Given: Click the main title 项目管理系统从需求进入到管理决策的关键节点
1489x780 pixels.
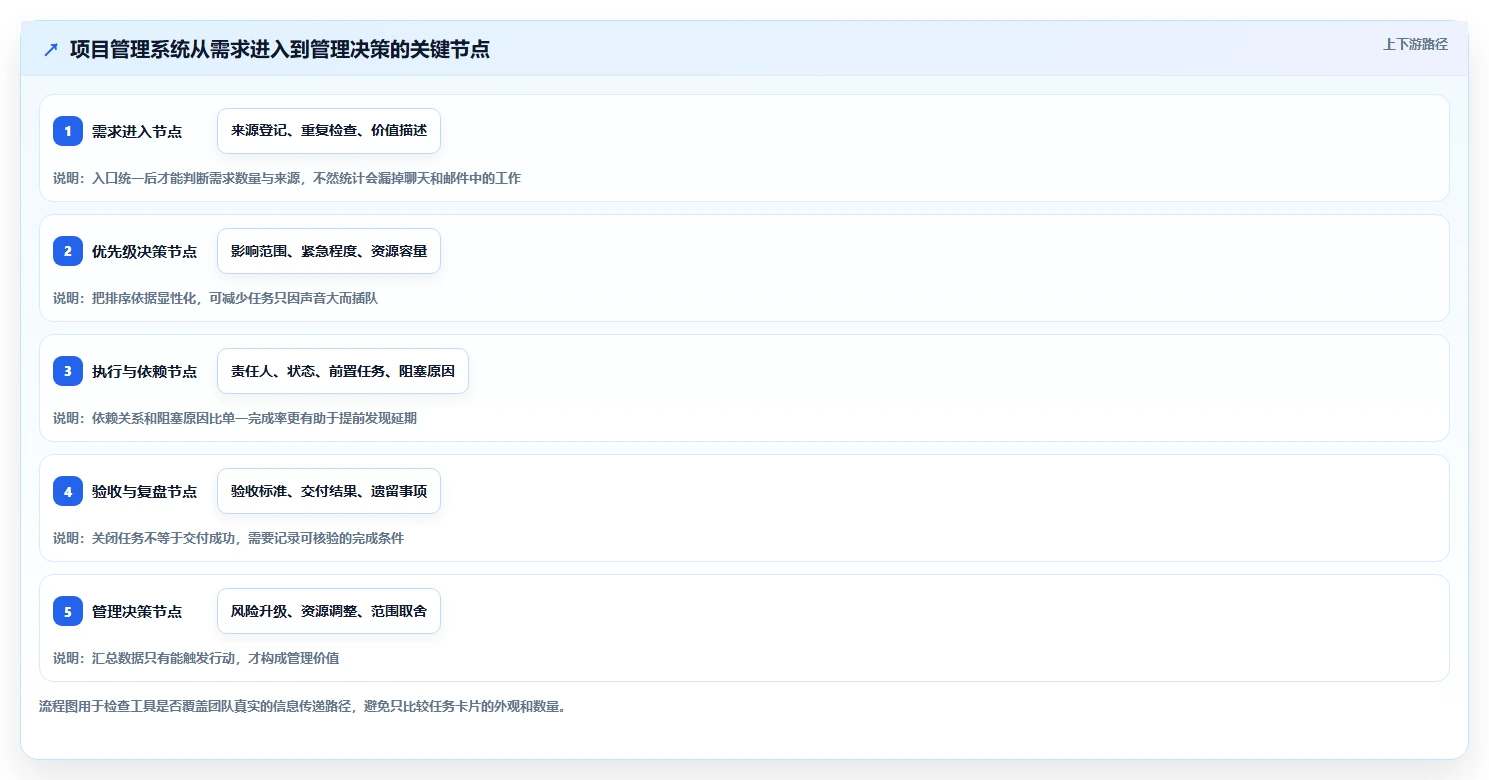Looking at the screenshot, I should point(280,49).
